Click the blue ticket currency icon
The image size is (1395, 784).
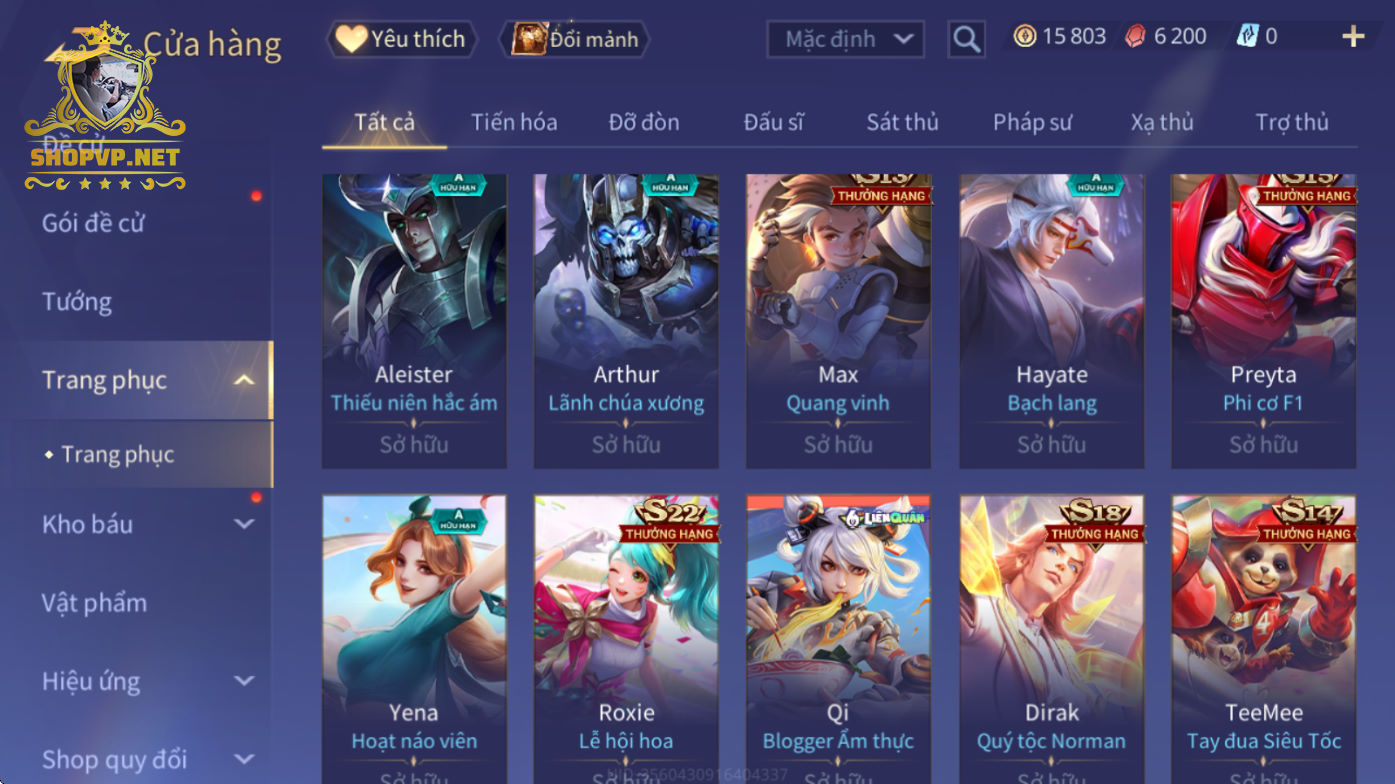(1246, 37)
